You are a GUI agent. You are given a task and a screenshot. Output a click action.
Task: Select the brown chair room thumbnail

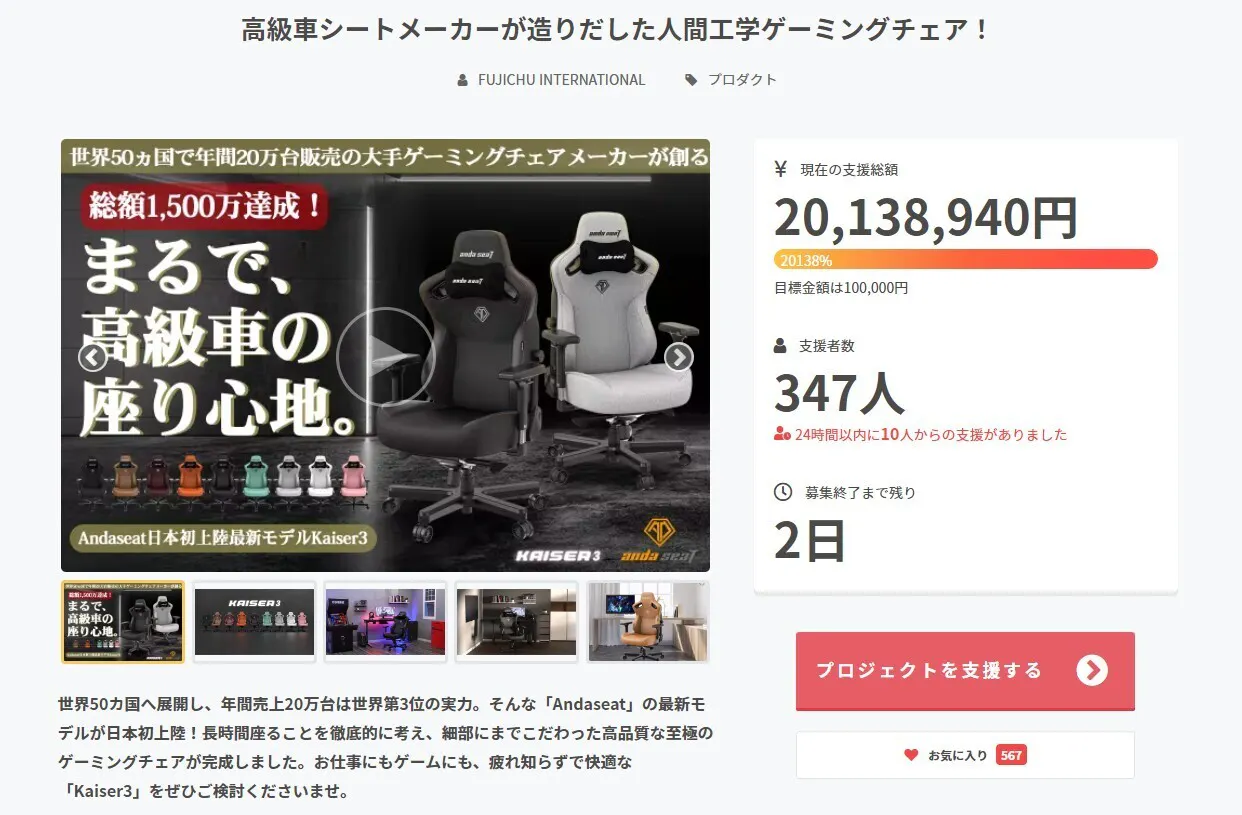[648, 622]
